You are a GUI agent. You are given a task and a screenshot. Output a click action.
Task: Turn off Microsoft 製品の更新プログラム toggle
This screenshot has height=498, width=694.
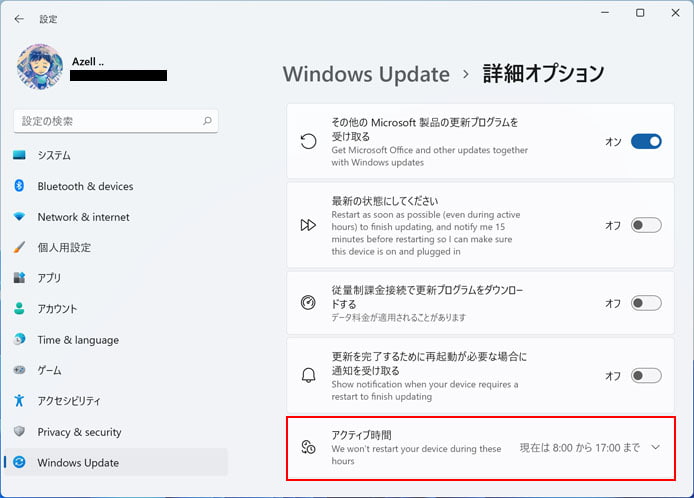(646, 142)
